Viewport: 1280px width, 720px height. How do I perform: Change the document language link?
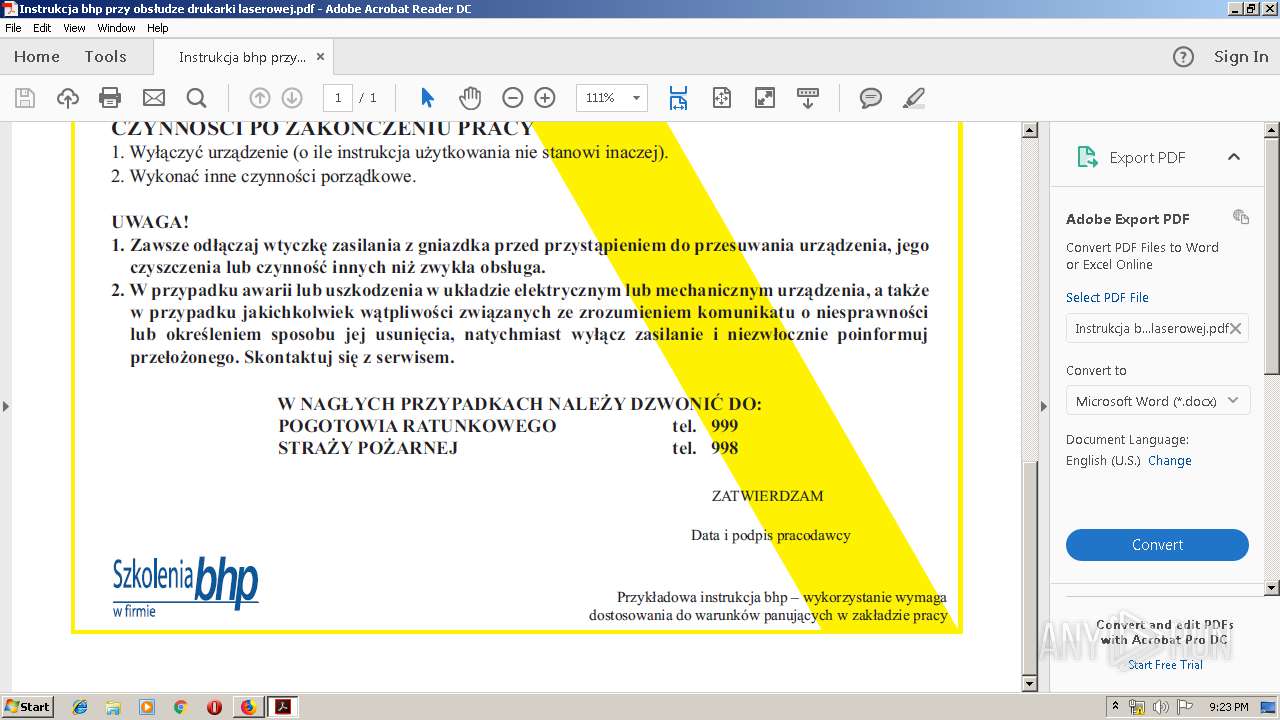pyautogui.click(x=1170, y=461)
